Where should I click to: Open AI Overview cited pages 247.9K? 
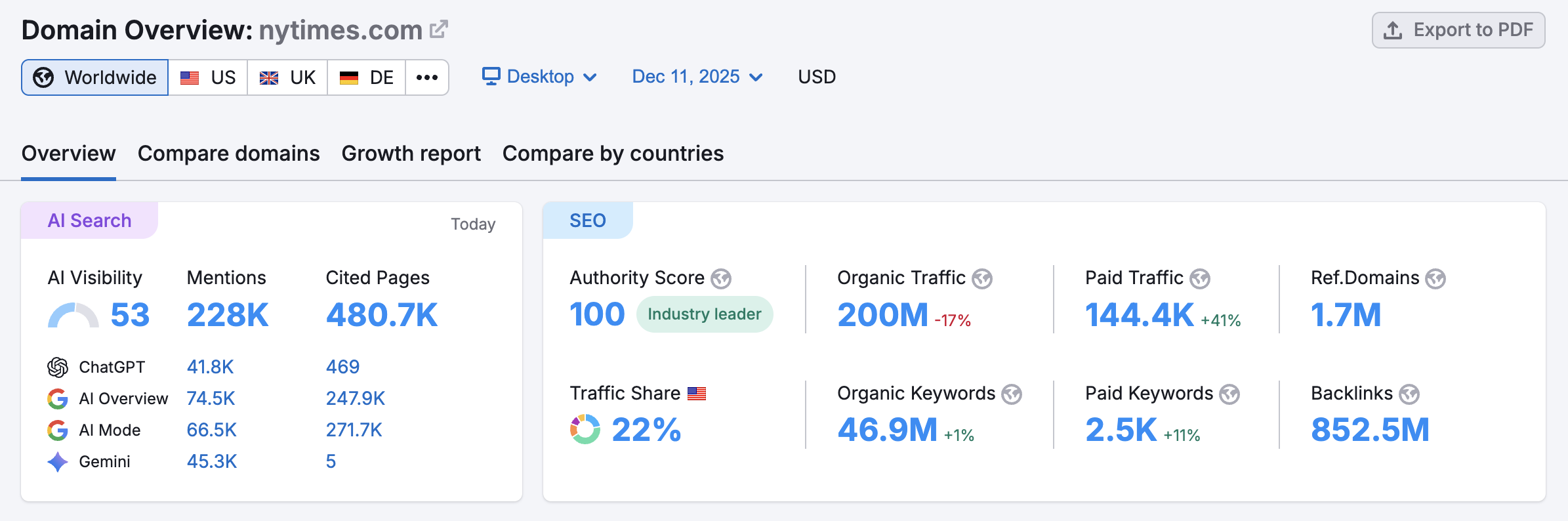356,398
